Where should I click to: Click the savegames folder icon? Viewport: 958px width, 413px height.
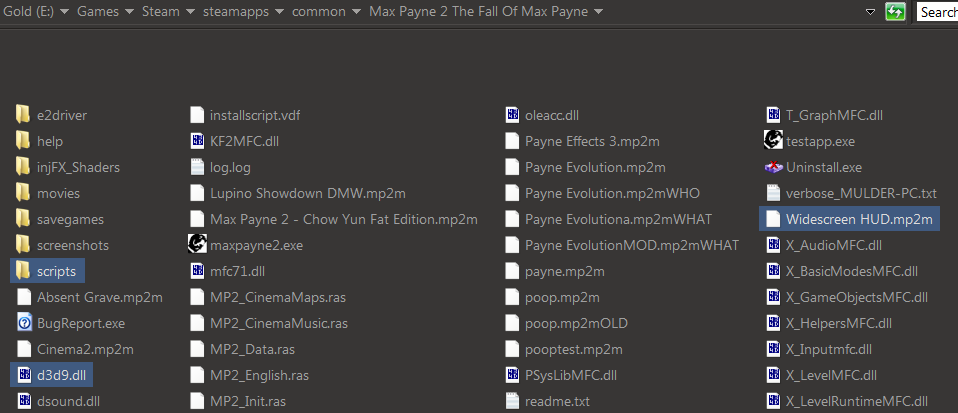point(24,218)
